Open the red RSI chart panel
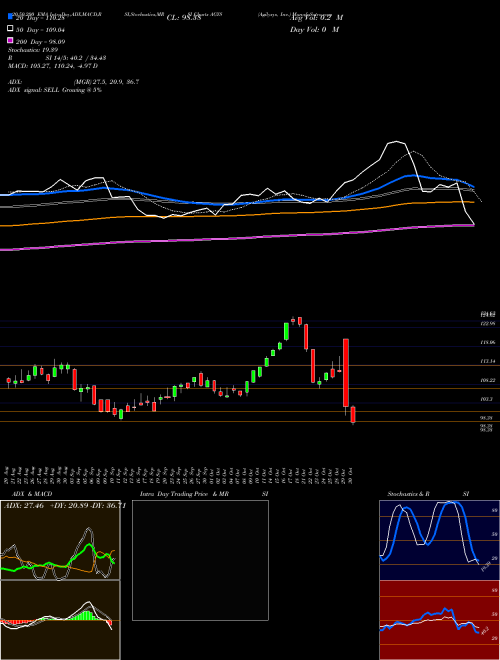500x660 pixels. click(x=439, y=620)
